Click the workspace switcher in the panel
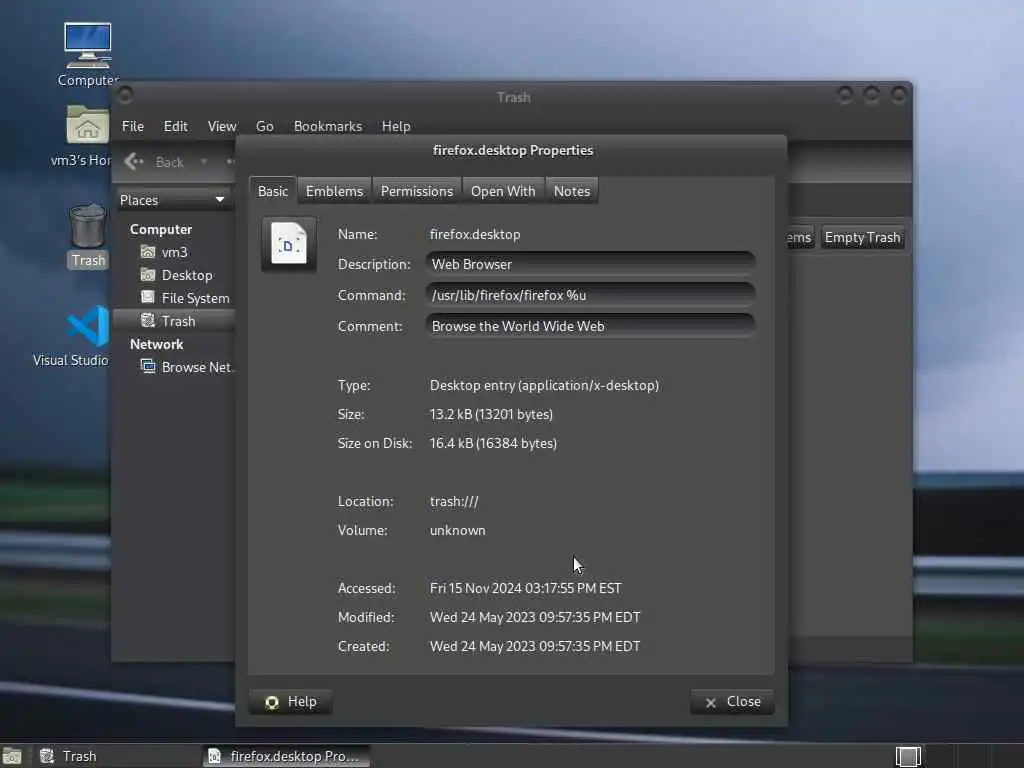The height and width of the screenshot is (768, 1024). point(908,756)
